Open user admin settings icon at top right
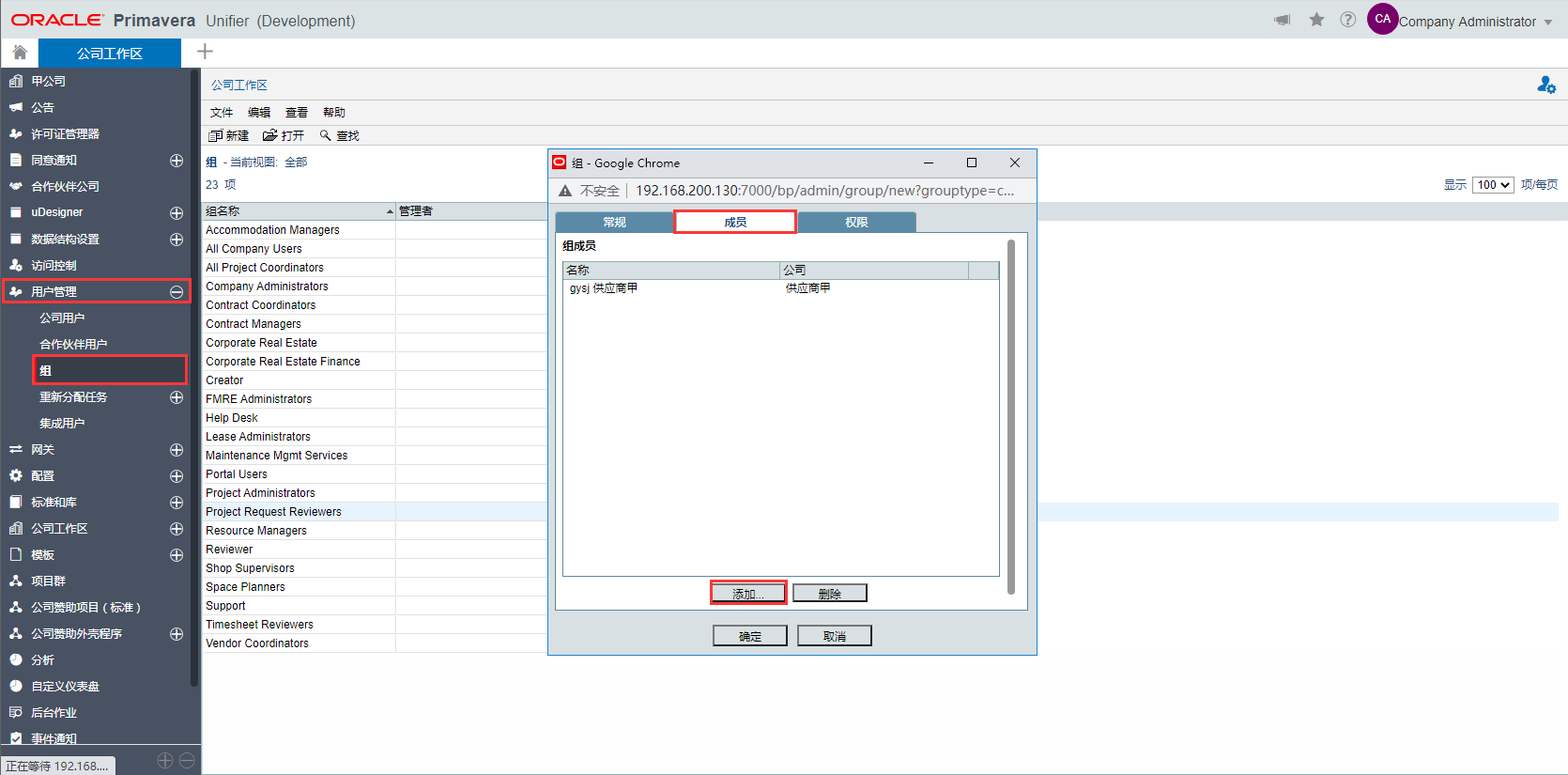This screenshot has width=1568, height=775. tap(1546, 85)
